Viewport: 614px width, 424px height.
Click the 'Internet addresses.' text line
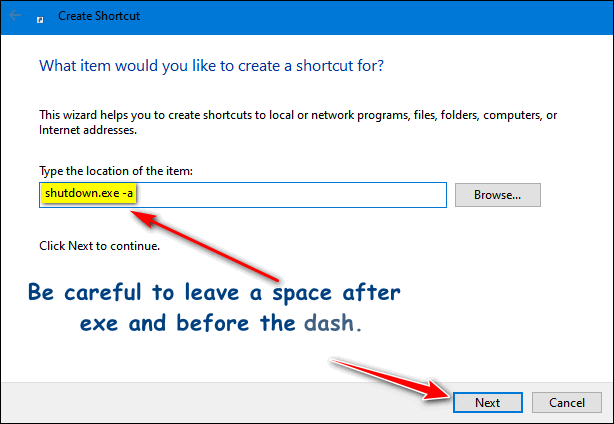[88, 130]
